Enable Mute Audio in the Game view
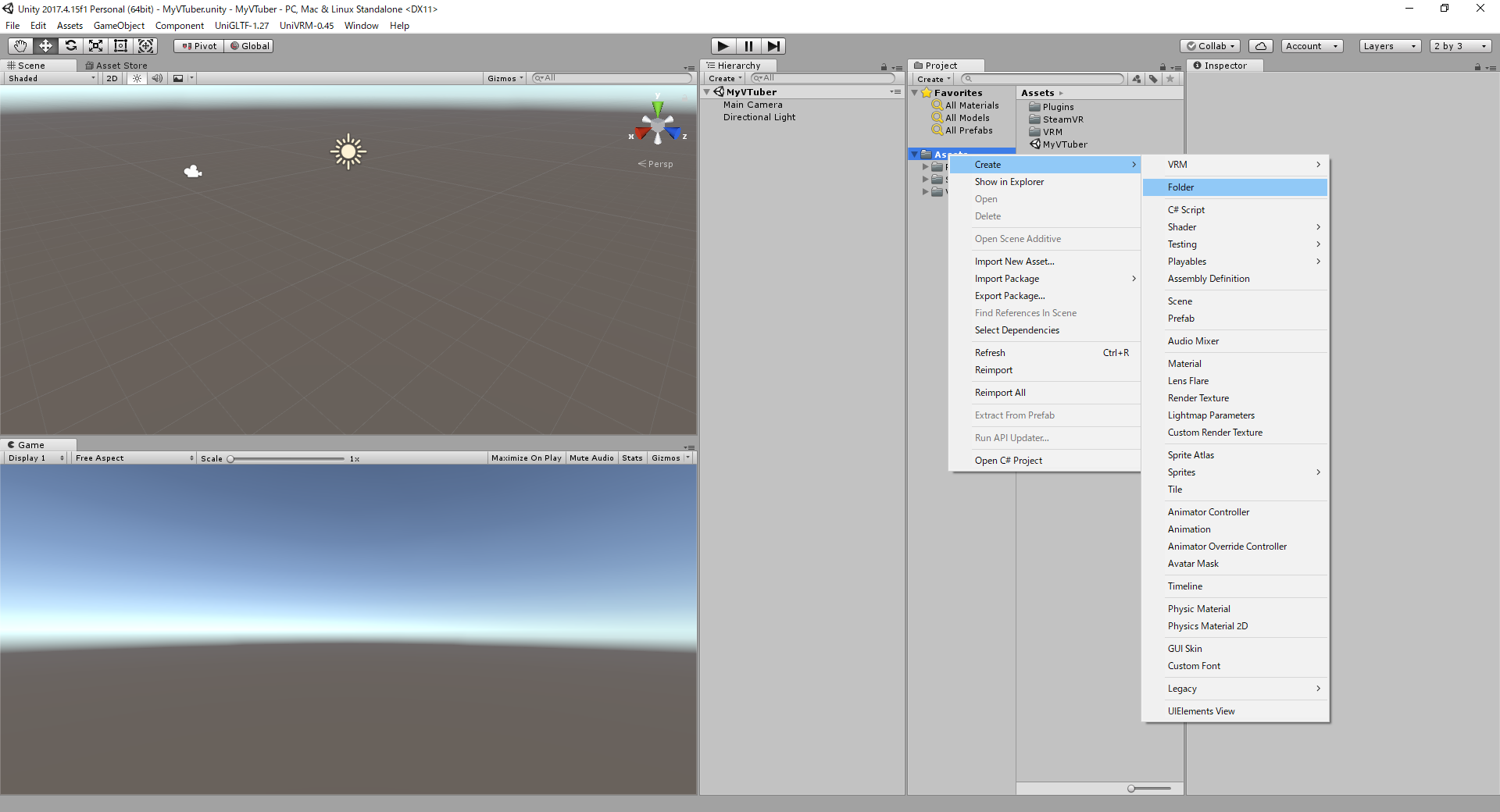Image resolution: width=1500 pixels, height=812 pixels. click(591, 458)
